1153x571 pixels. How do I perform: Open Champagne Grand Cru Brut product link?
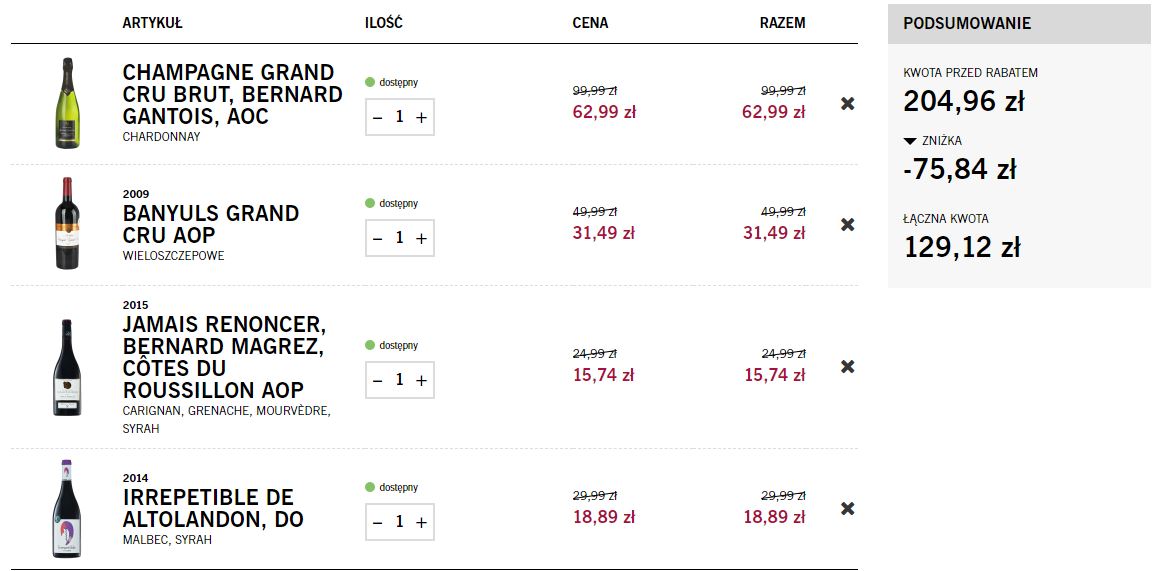(232, 94)
